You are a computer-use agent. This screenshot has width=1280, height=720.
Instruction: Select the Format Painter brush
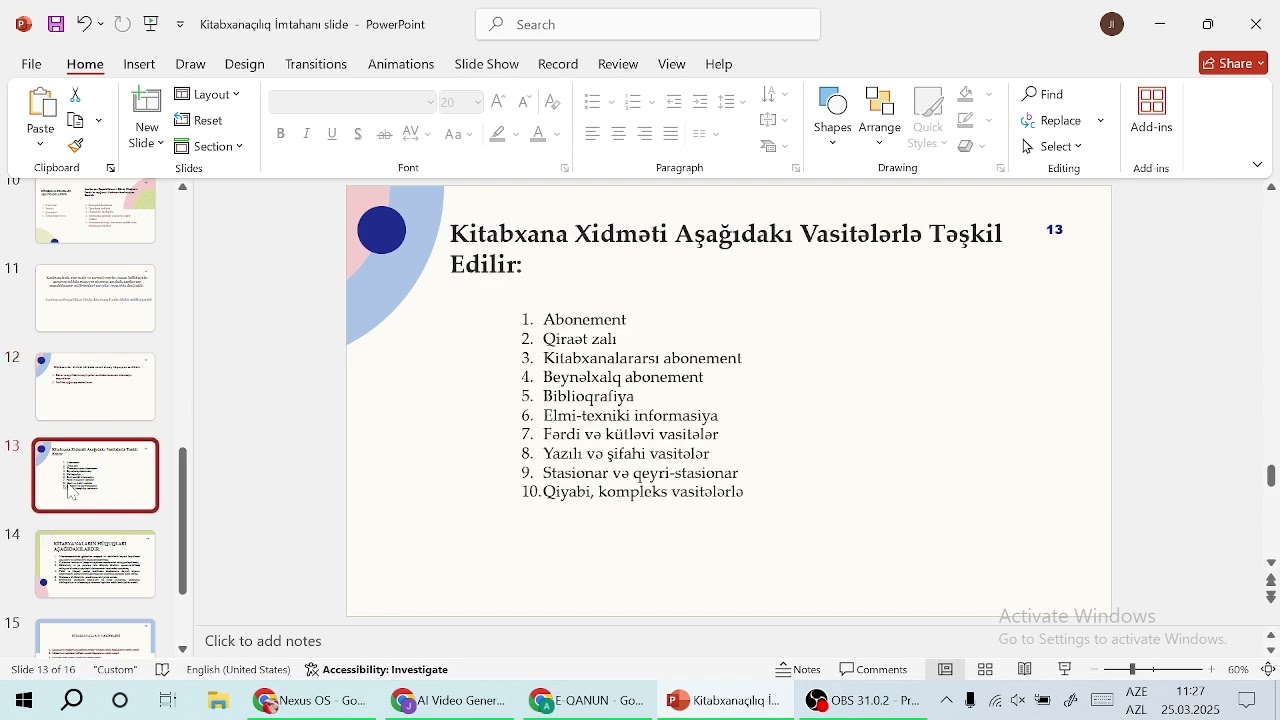76,146
